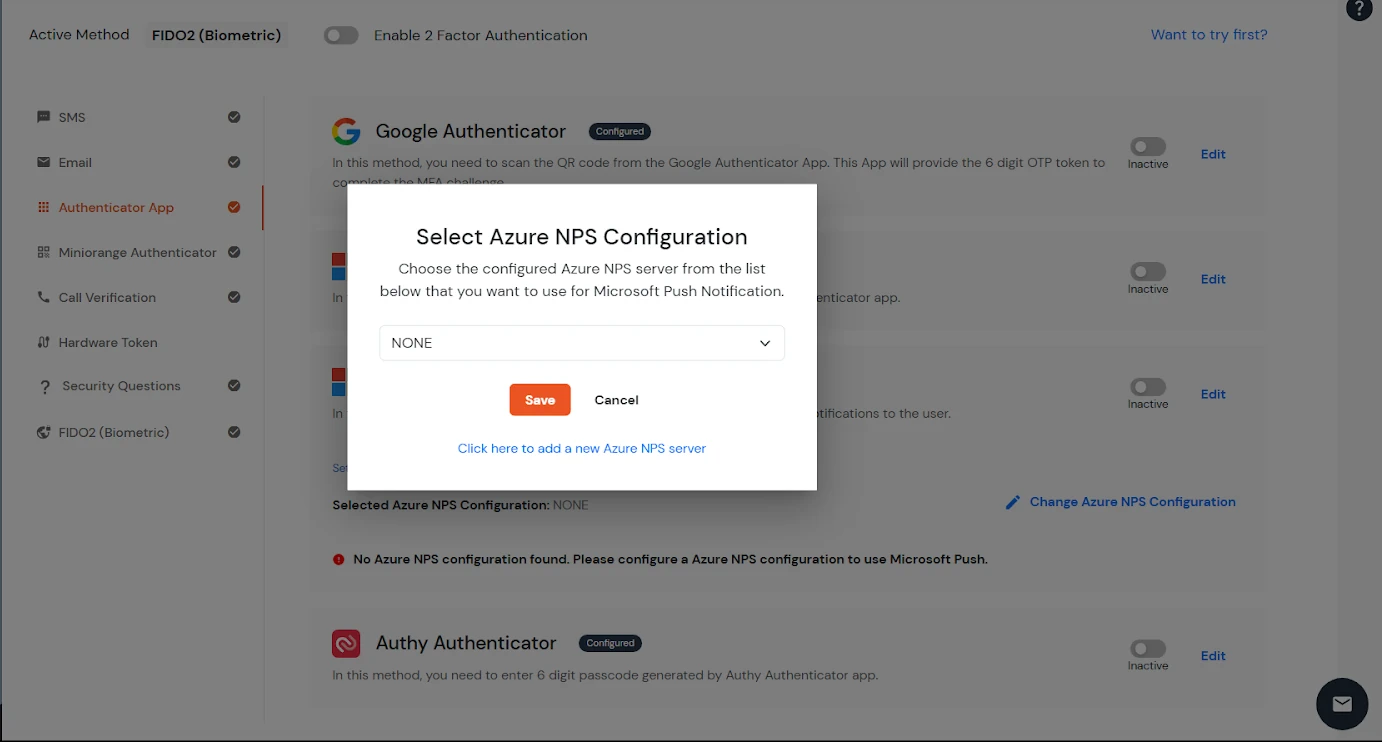
Task: Click the help question mark icon
Action: click(x=1358, y=10)
